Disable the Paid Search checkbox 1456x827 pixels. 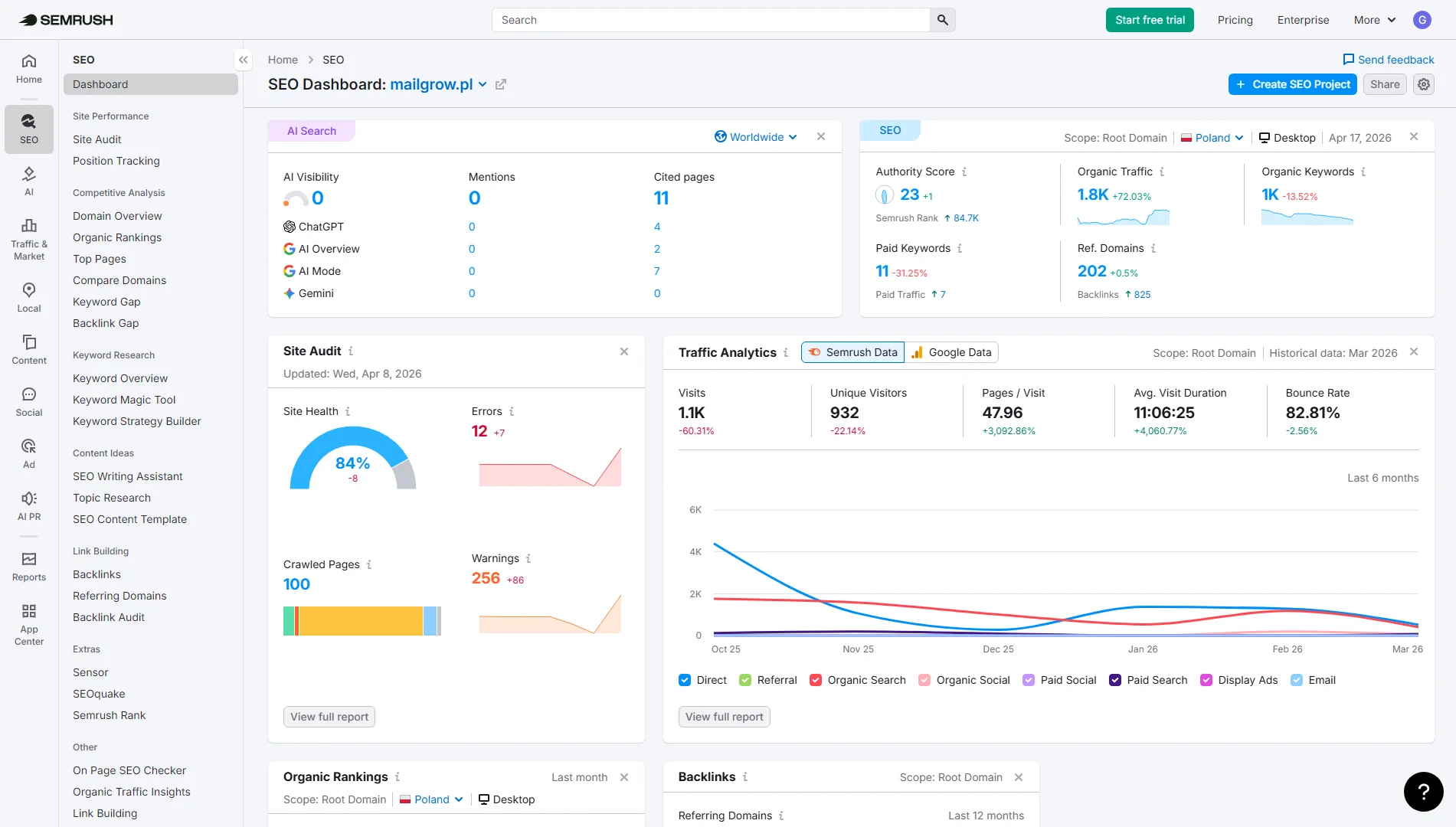pyautogui.click(x=1115, y=680)
